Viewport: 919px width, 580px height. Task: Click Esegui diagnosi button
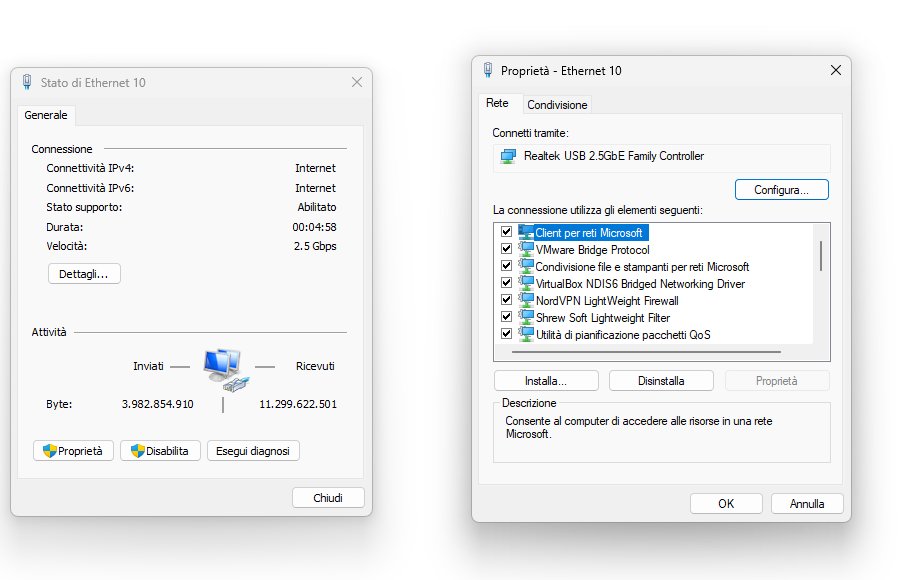pos(253,451)
